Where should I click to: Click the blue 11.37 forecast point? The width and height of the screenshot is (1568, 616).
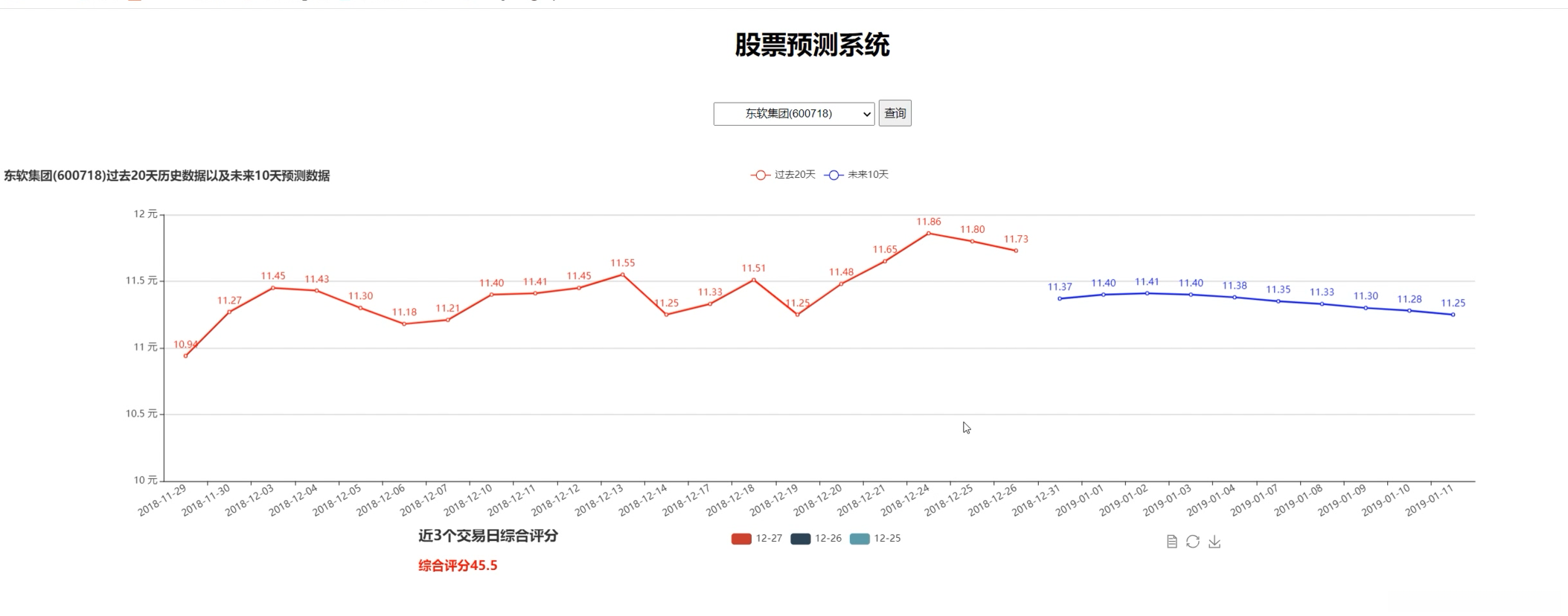[1060, 298]
